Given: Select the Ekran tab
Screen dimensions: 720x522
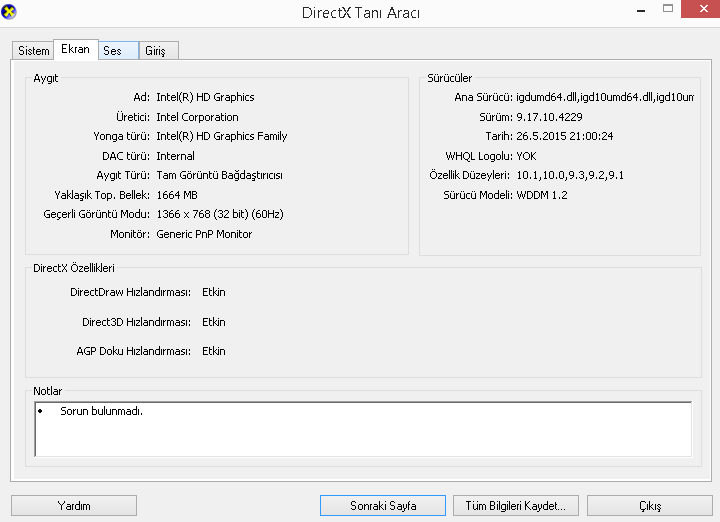Looking at the screenshot, I should point(76,49).
